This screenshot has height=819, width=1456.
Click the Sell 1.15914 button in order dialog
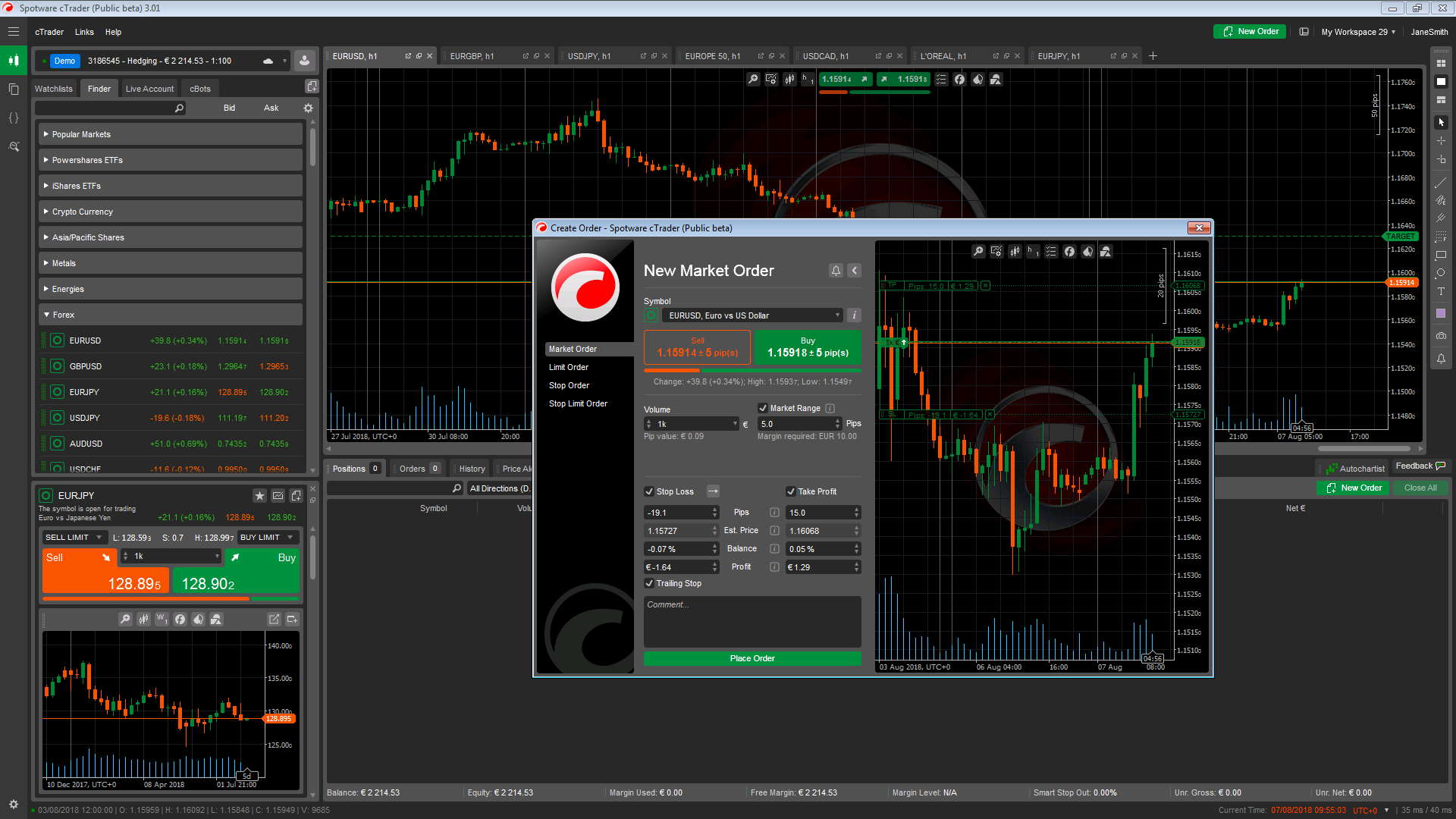point(697,347)
